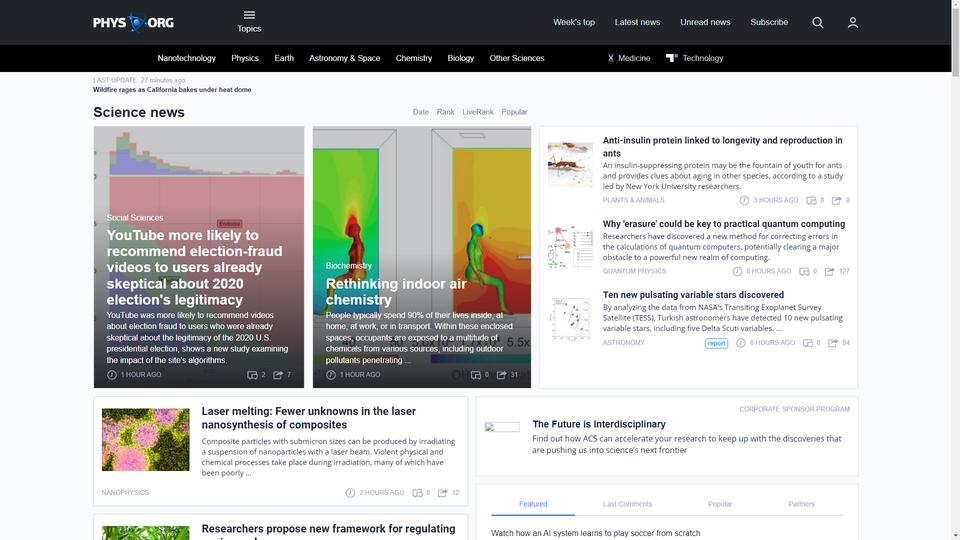Viewport: 960px width, 540px height.
Task: Open the Topics hamburger menu
Action: (x=249, y=22)
